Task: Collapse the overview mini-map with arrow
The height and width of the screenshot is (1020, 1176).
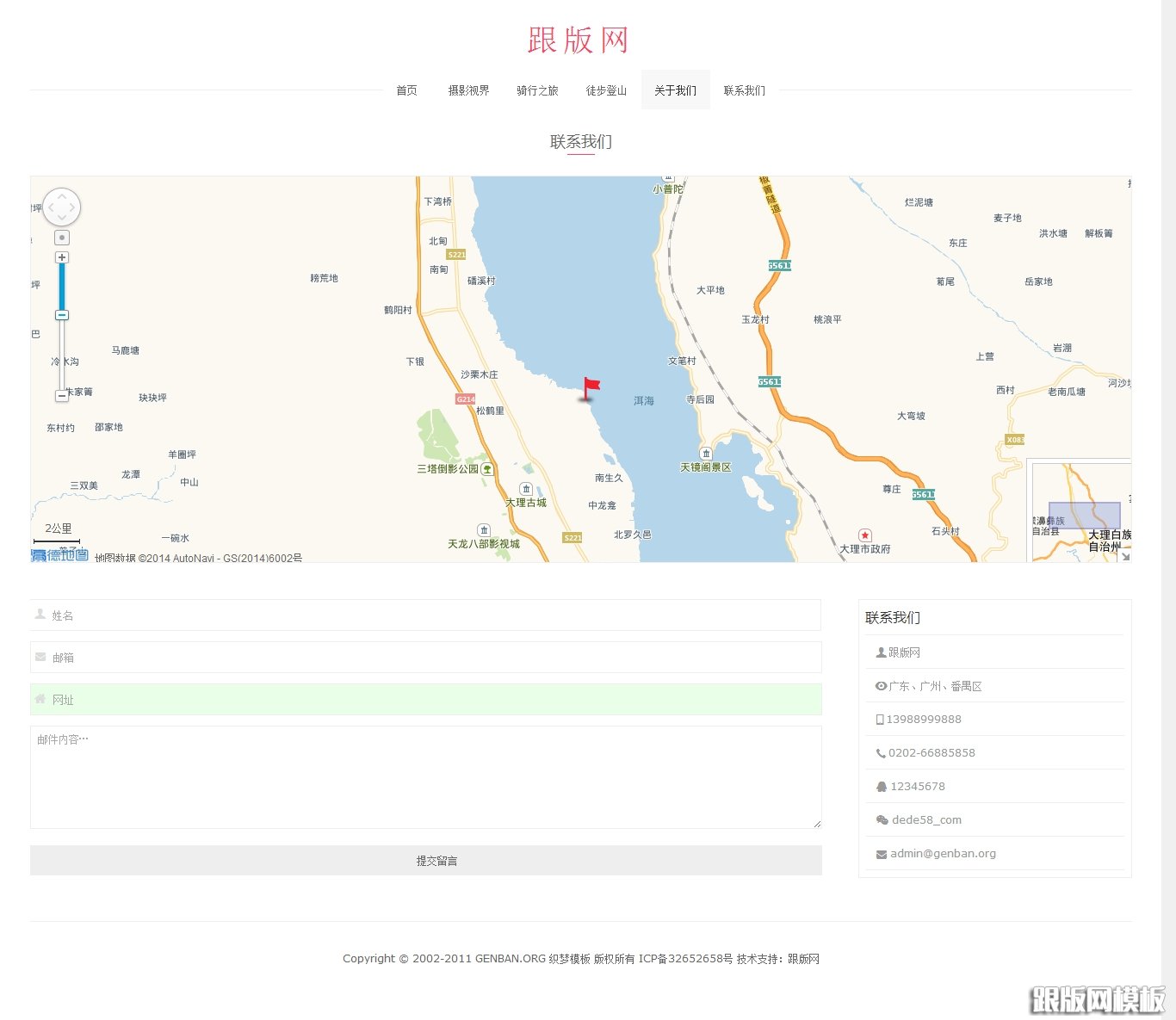Action: pos(1123,555)
